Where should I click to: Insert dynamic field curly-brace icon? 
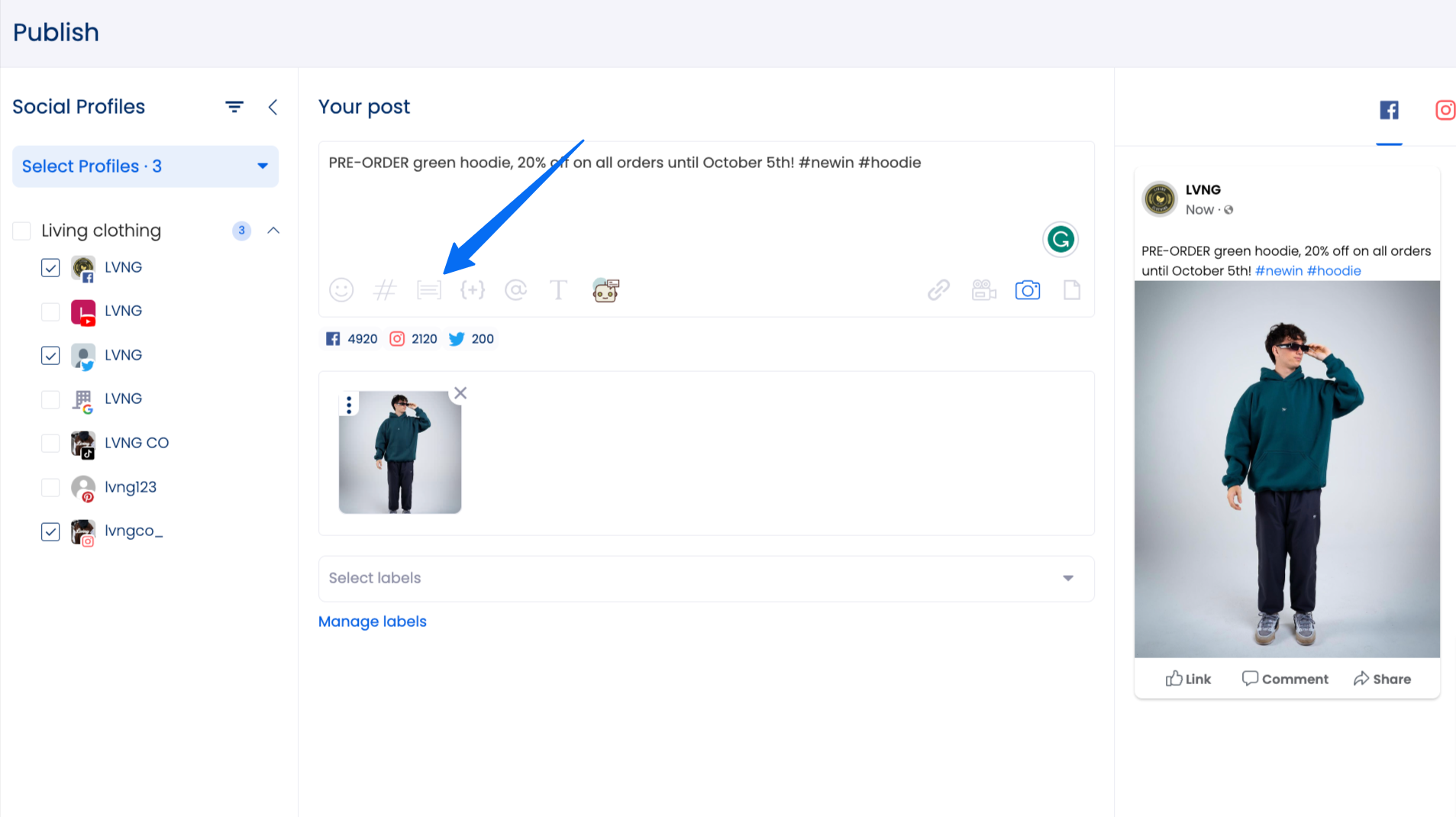click(473, 290)
